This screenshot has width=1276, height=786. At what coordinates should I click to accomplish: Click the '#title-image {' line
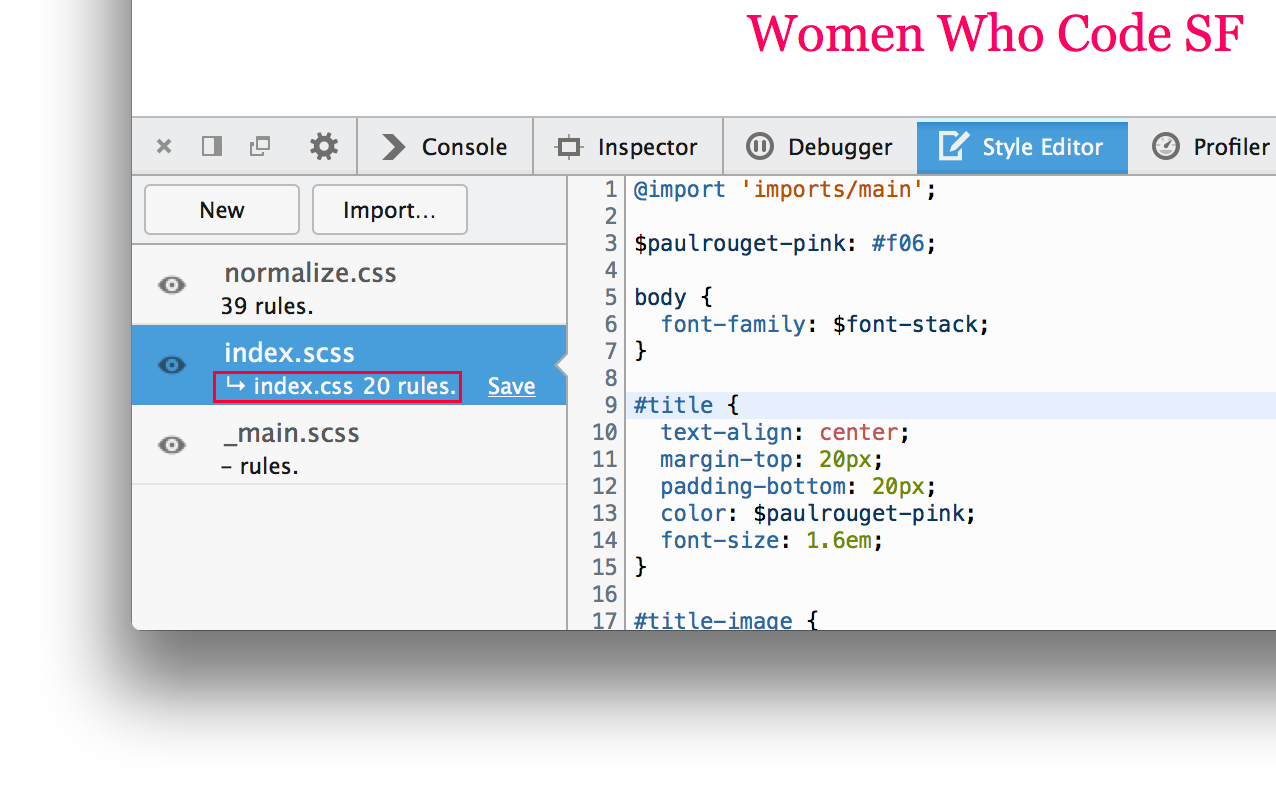726,621
